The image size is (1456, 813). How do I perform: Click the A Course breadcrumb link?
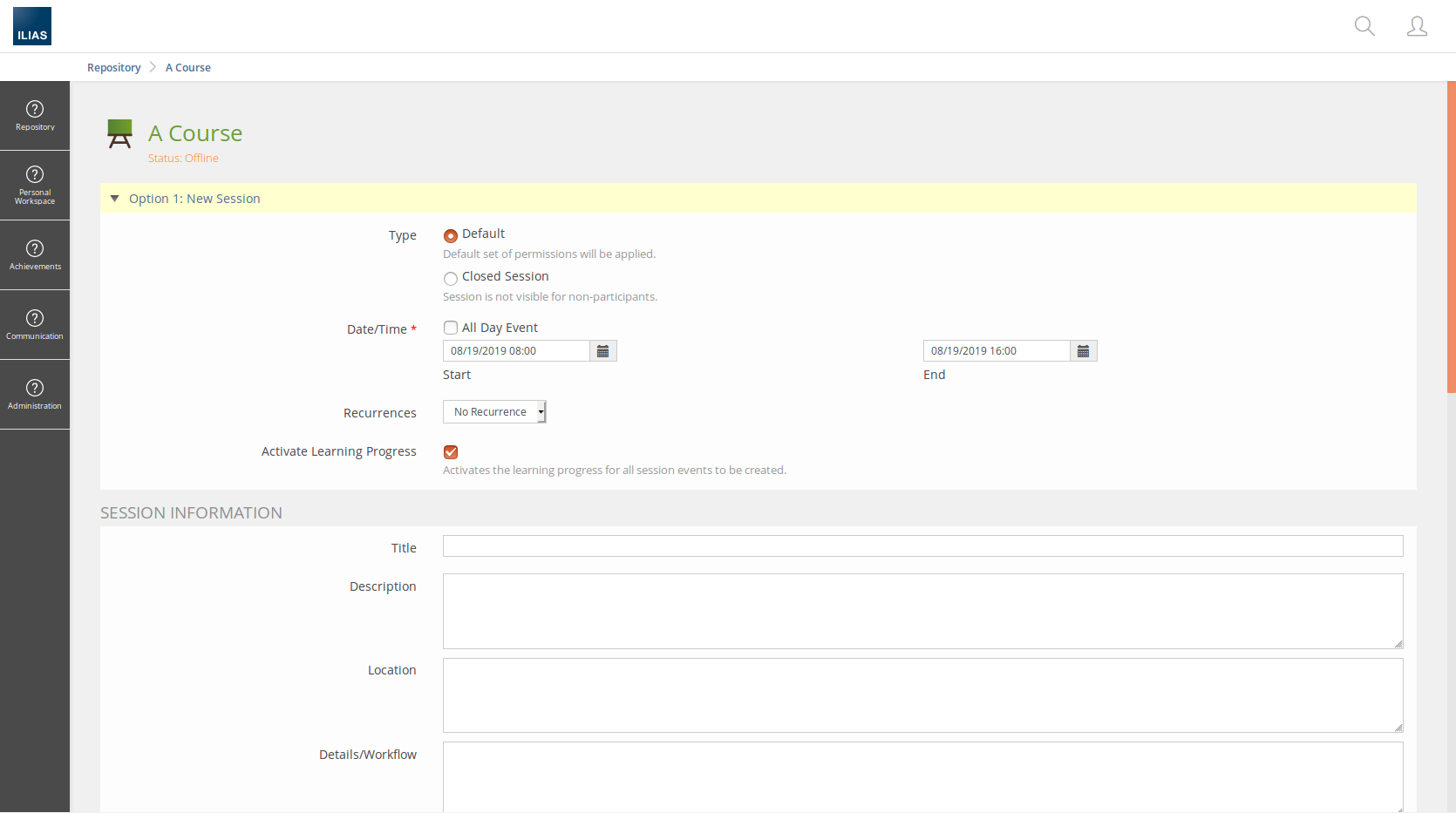tap(188, 68)
